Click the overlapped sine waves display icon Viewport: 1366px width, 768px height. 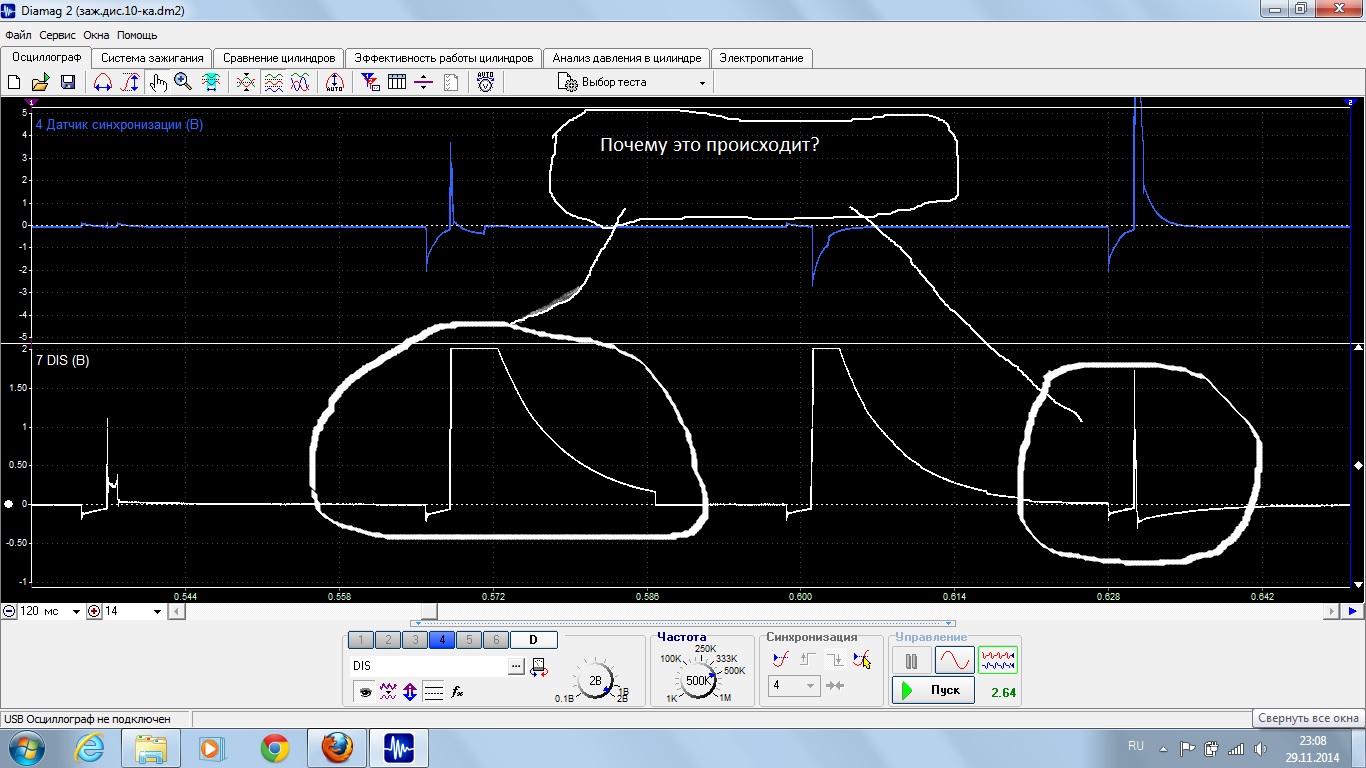(300, 83)
